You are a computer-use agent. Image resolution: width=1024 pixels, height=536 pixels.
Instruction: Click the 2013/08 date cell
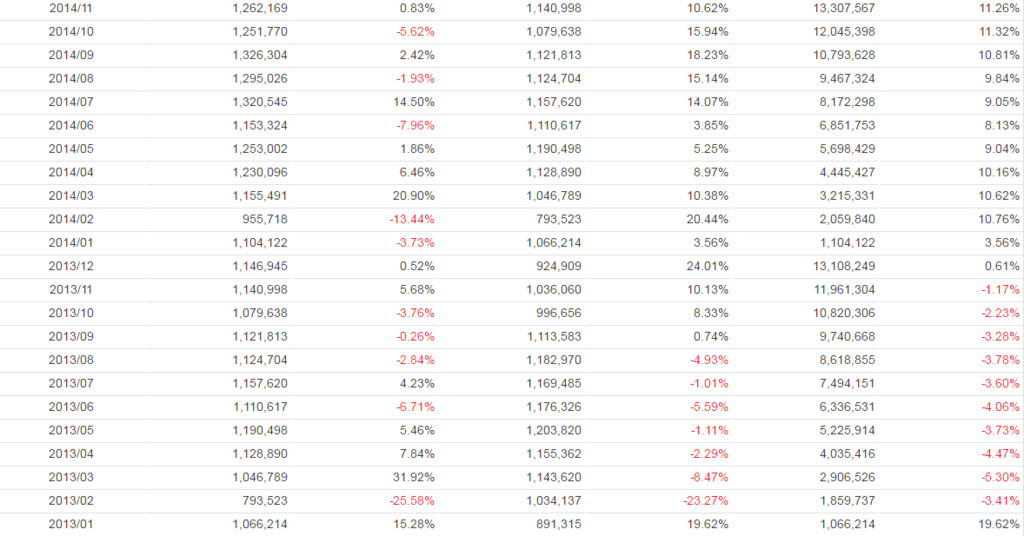click(x=71, y=360)
